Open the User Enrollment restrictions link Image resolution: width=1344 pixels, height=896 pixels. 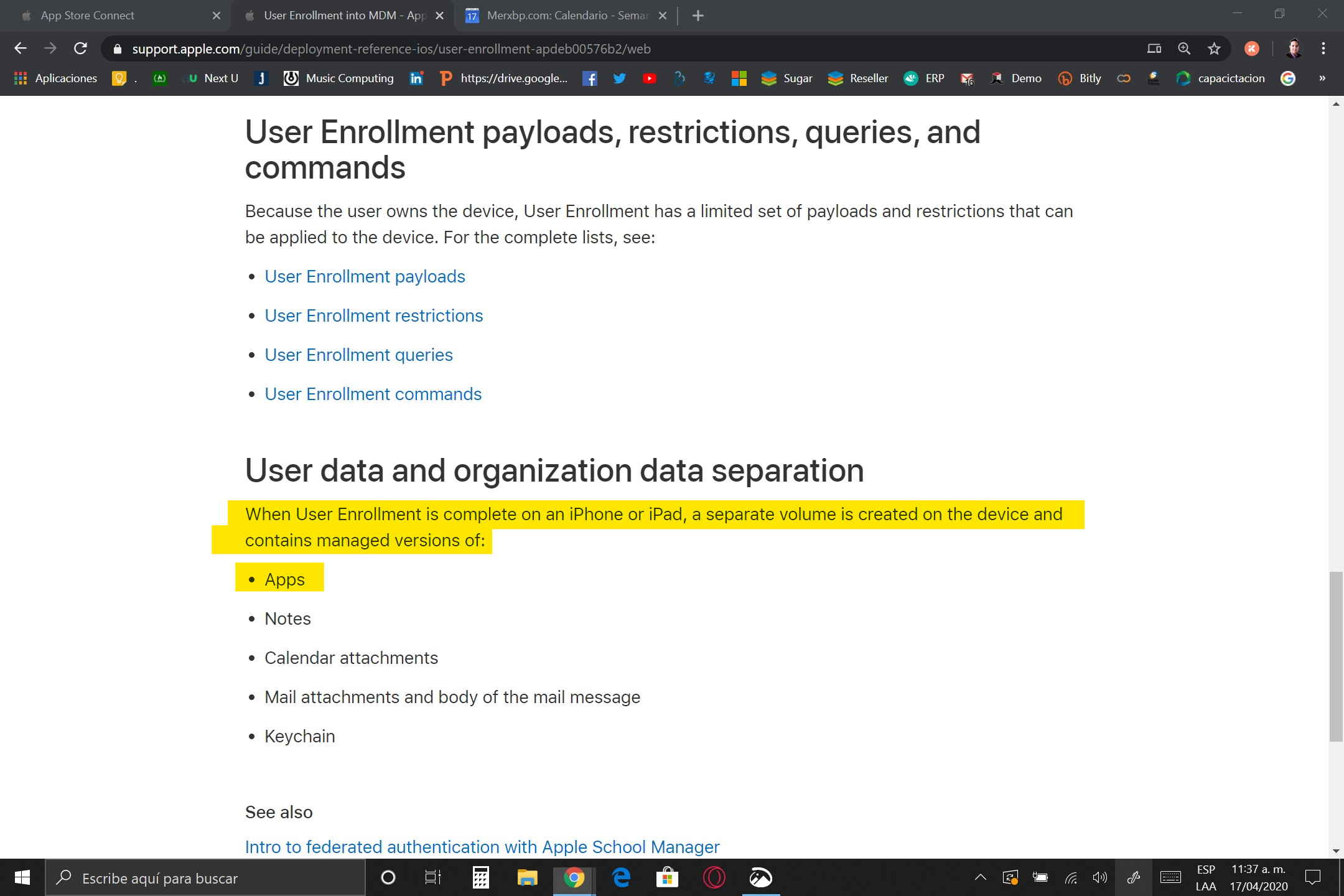373,315
